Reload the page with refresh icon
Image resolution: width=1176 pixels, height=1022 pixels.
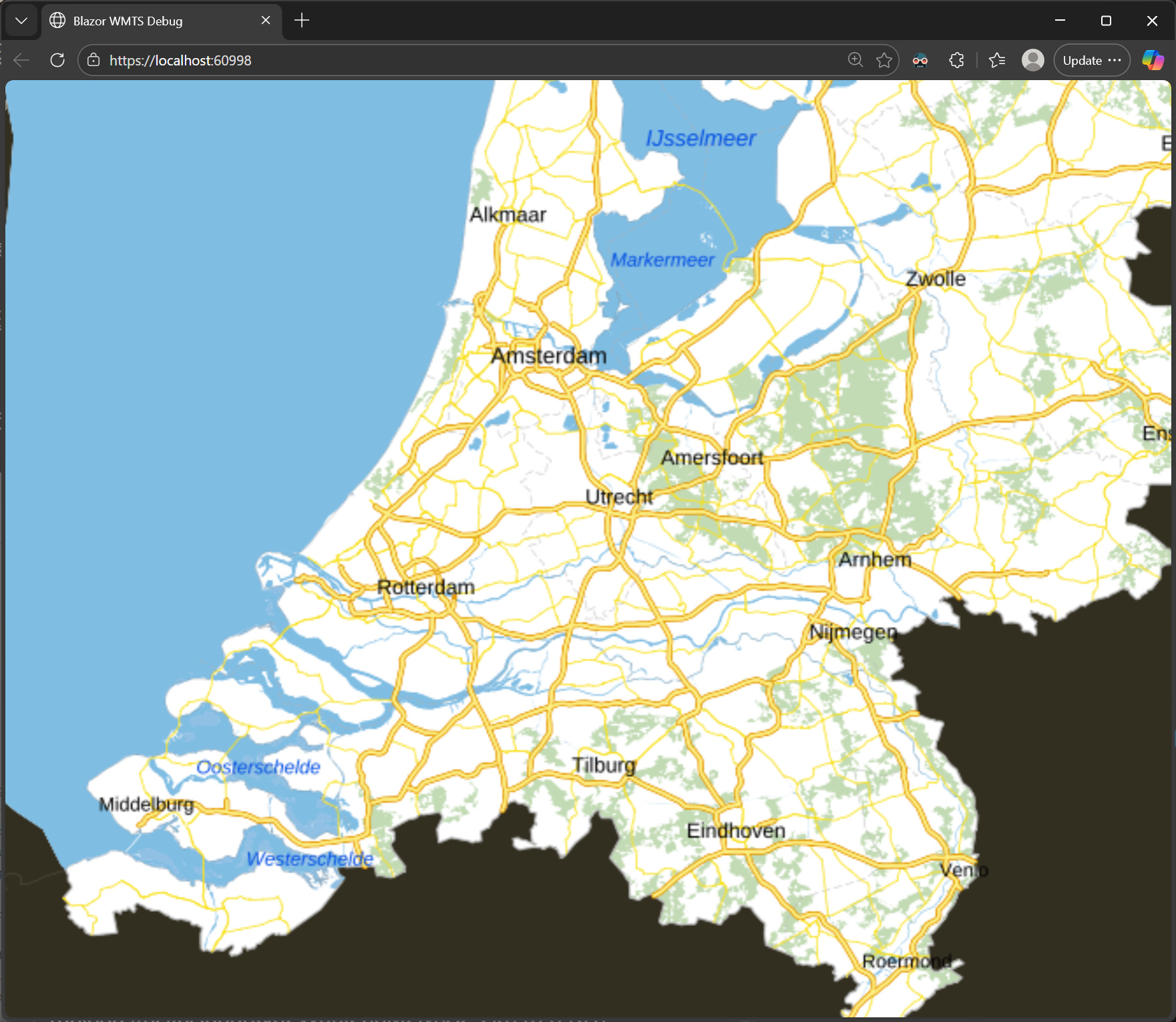pyautogui.click(x=57, y=60)
